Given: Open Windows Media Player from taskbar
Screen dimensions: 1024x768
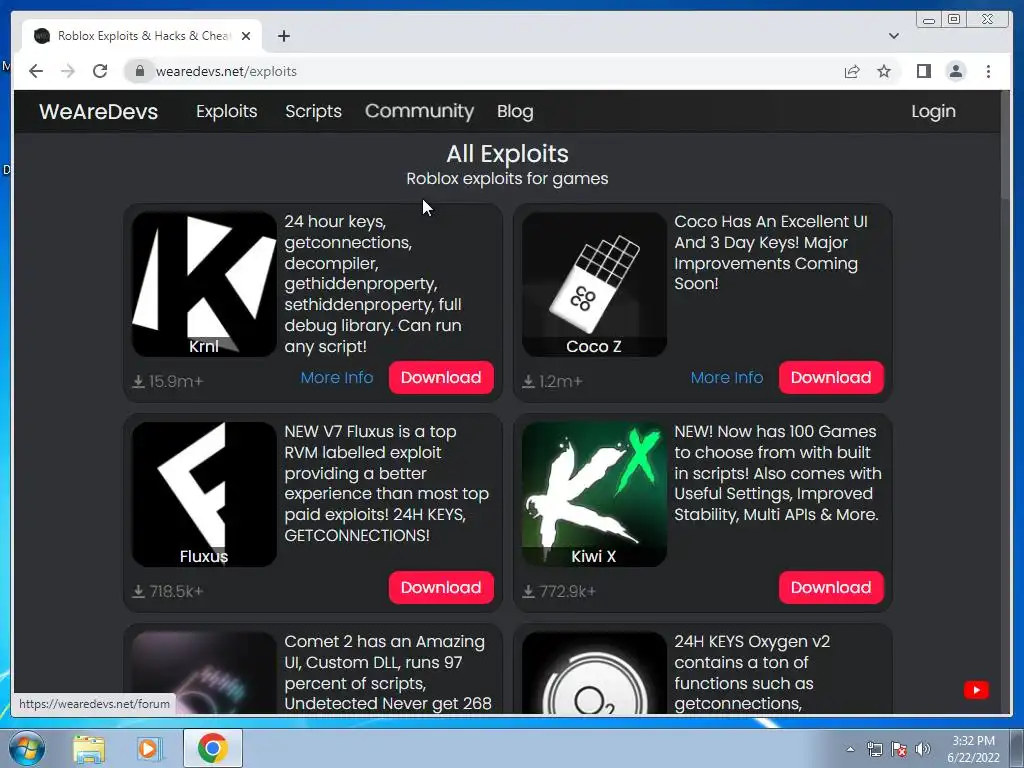Looking at the screenshot, I should (148, 748).
